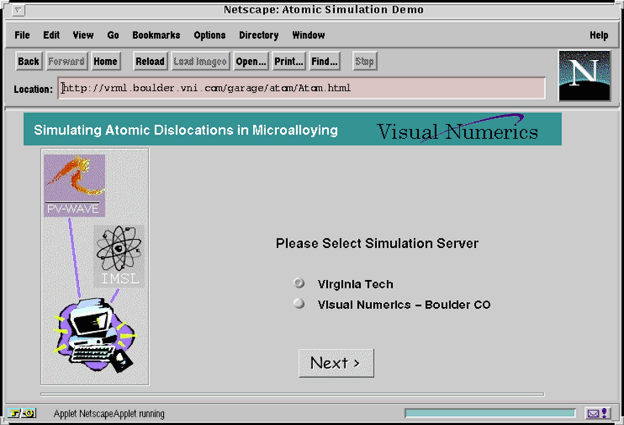Viewport: 624px width, 425px height.
Task: Click the Forward button
Action: pyautogui.click(x=66, y=61)
